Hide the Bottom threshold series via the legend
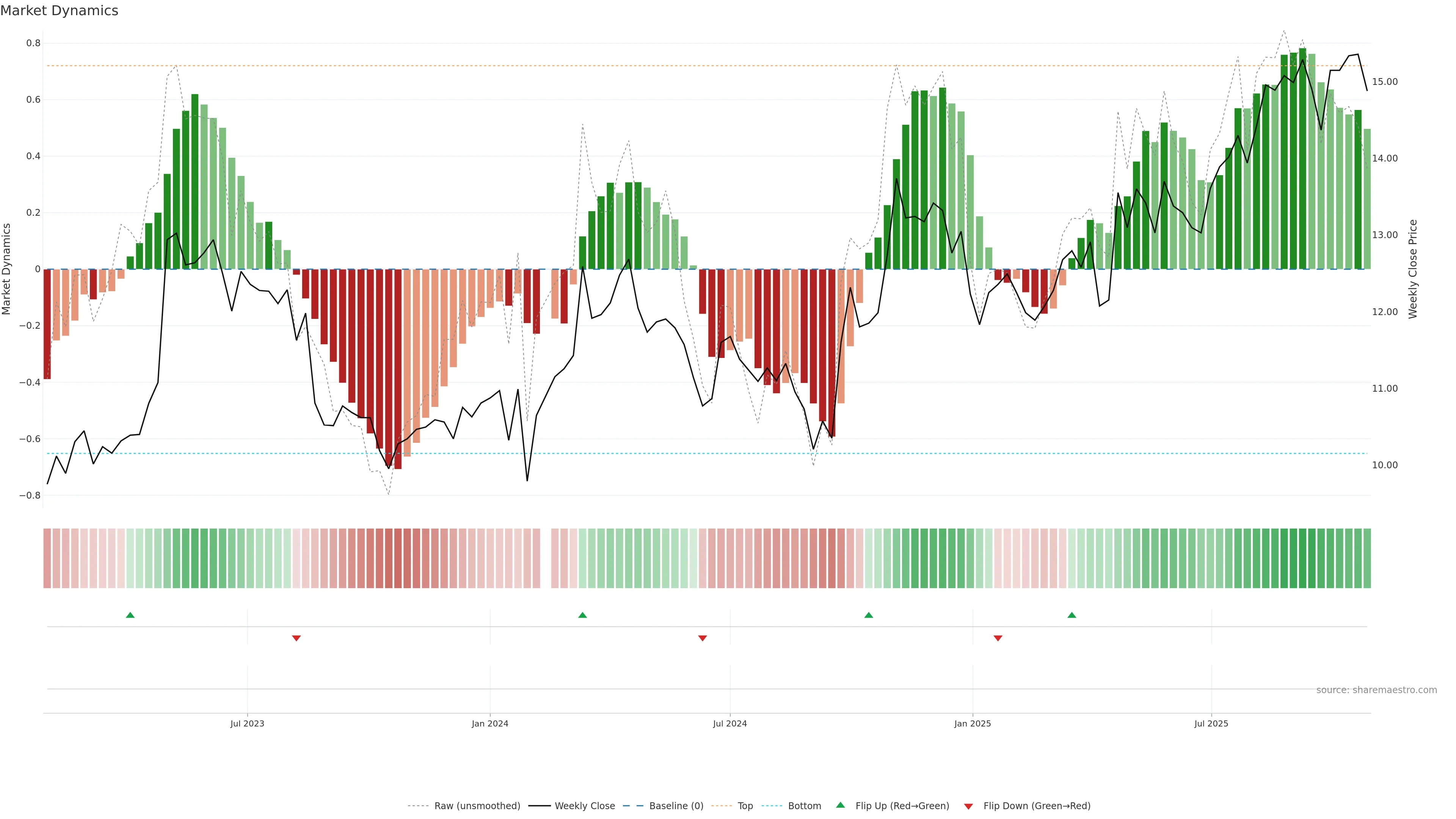 (x=804, y=806)
